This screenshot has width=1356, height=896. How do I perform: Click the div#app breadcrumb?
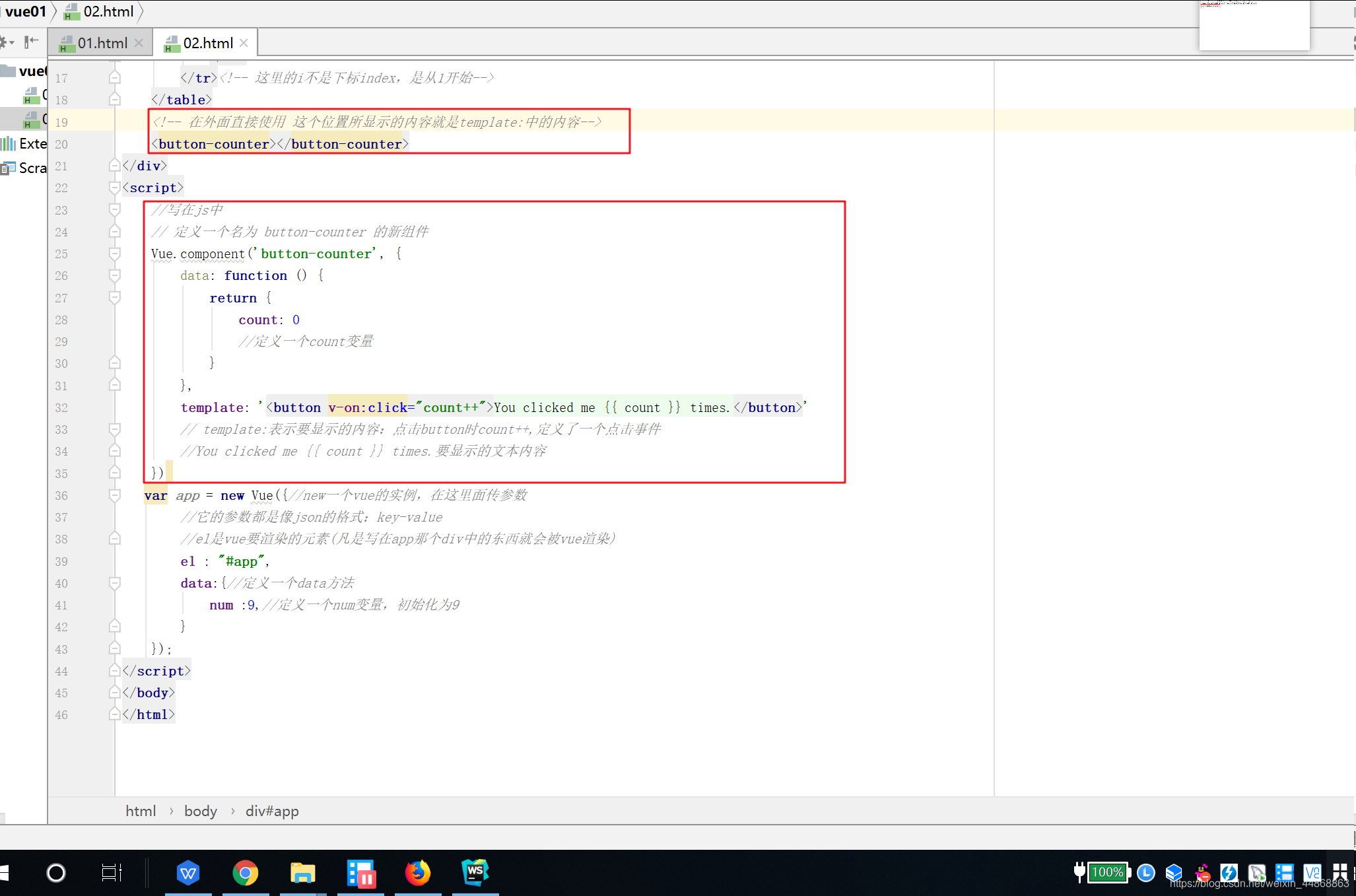272,811
